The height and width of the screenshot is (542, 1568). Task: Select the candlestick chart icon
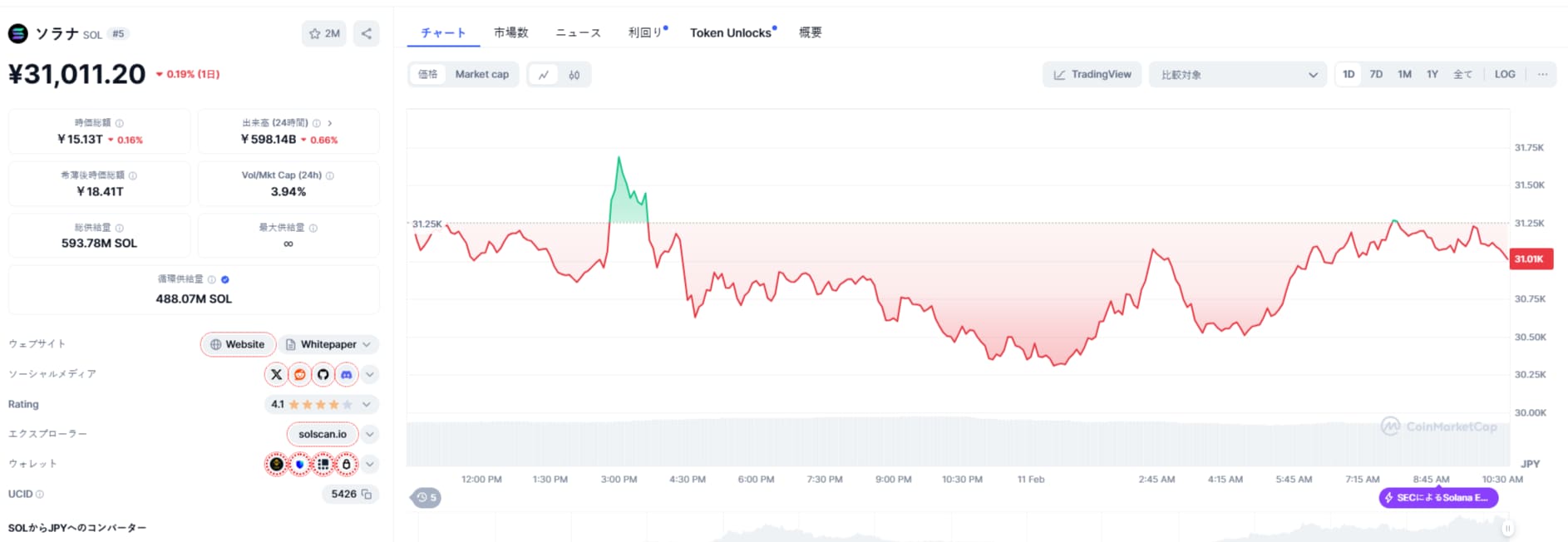tap(574, 75)
